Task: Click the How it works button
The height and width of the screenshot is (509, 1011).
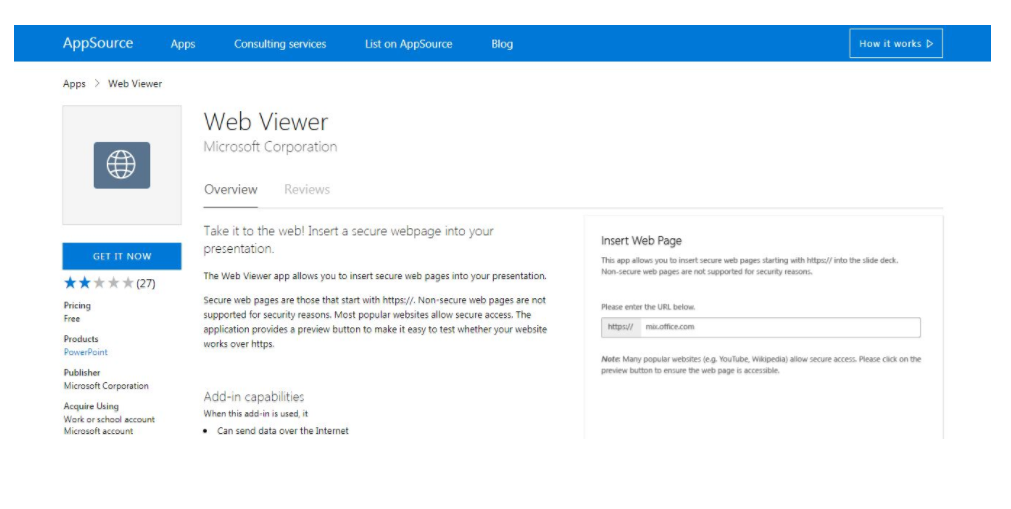Action: click(896, 43)
